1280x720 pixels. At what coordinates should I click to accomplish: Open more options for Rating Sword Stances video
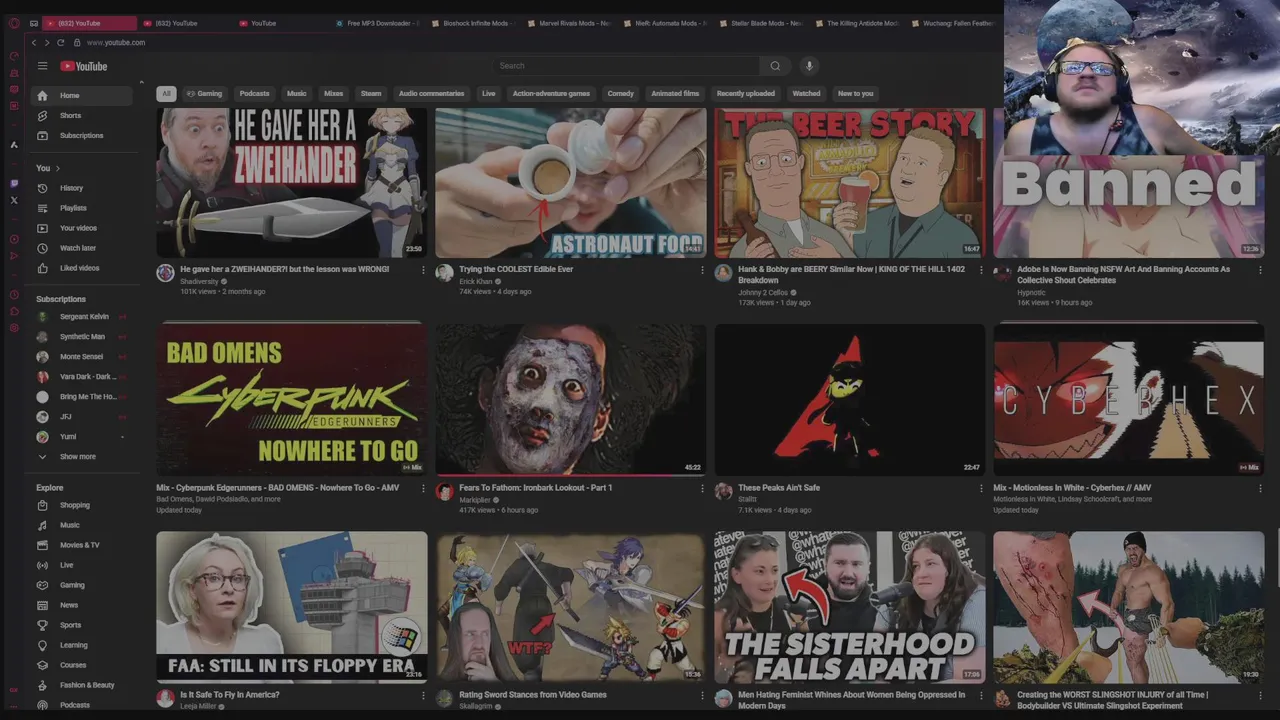pos(702,695)
